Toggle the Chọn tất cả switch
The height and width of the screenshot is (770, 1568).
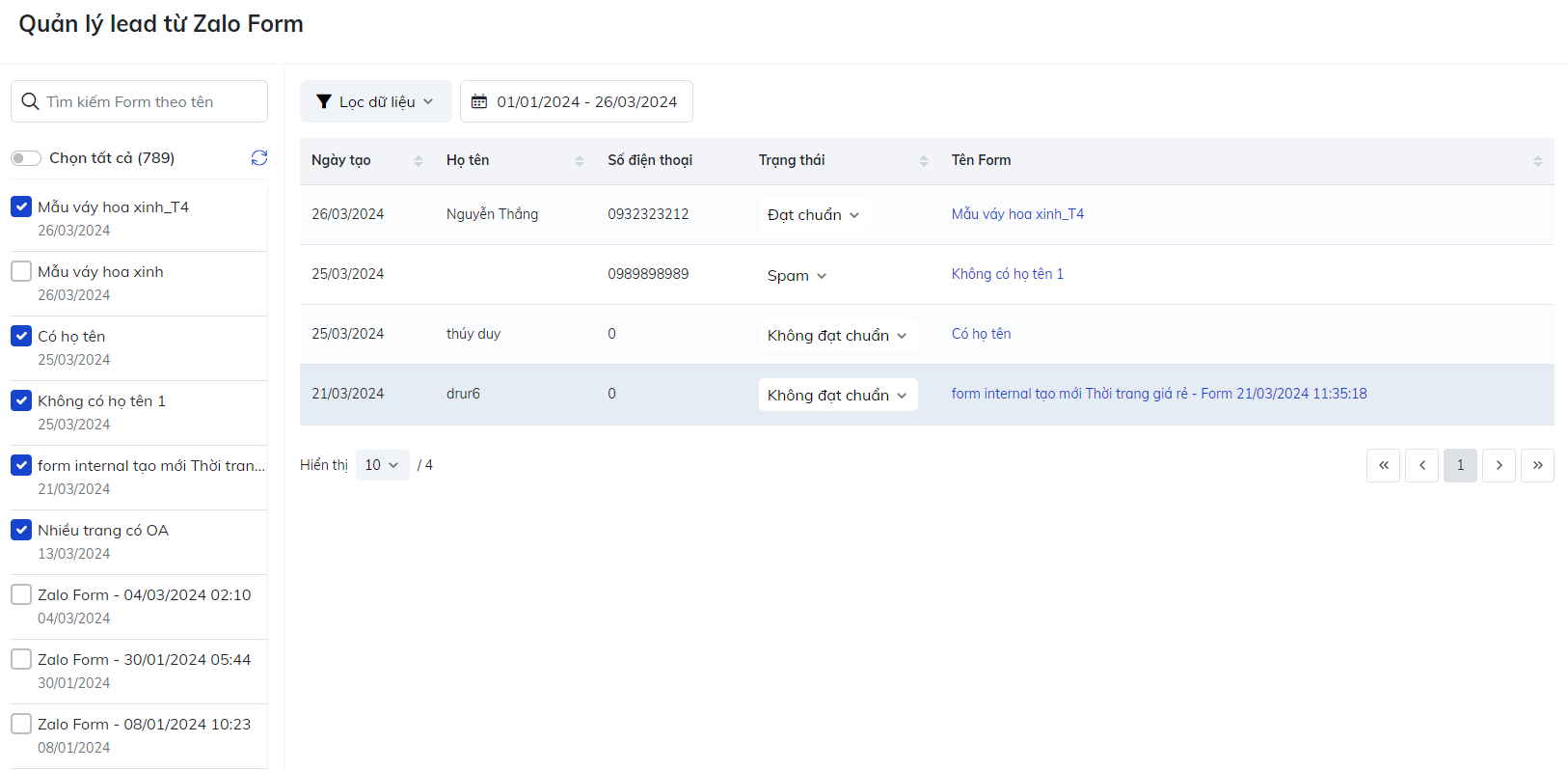click(26, 158)
